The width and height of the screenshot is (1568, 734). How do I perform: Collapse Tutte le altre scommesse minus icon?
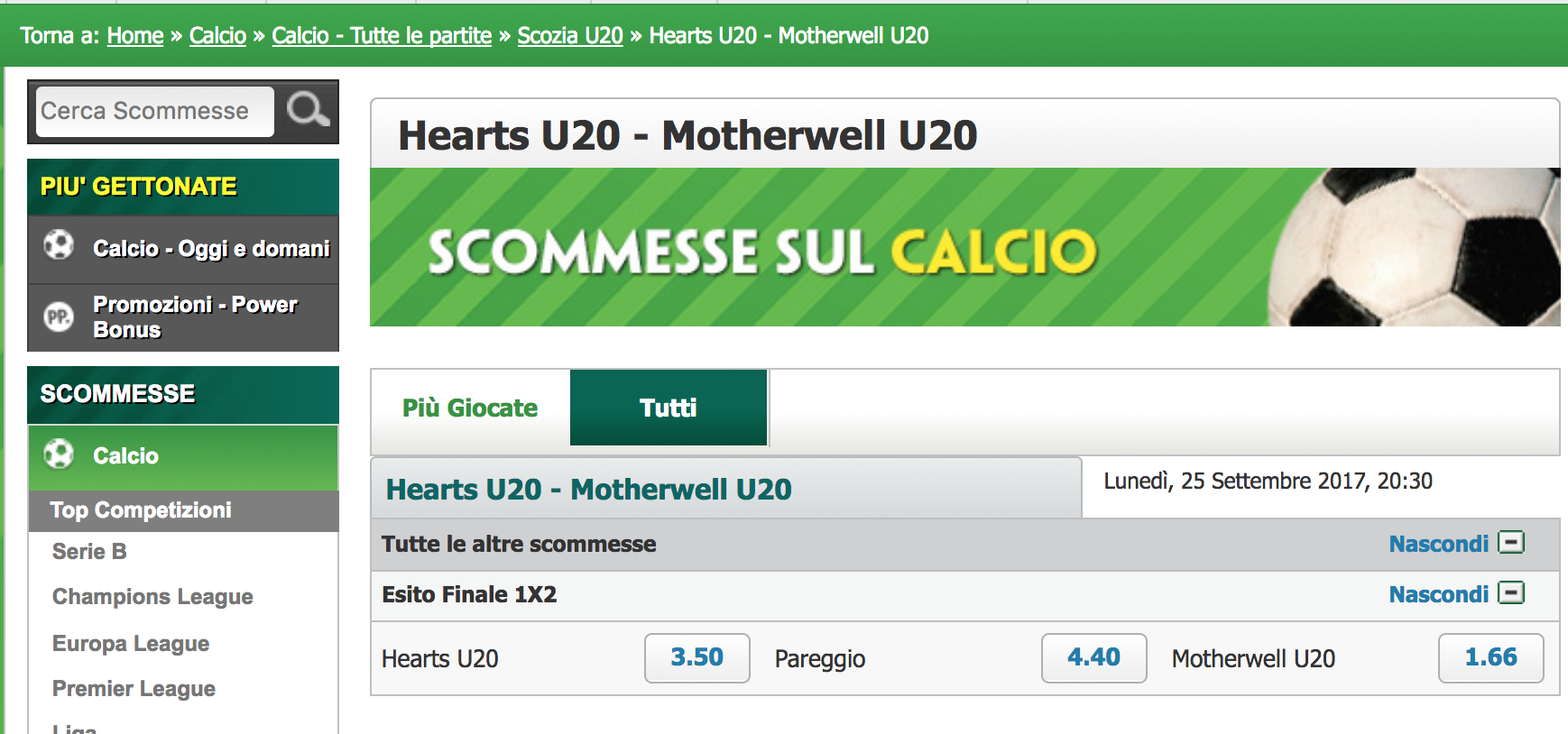tap(1511, 542)
